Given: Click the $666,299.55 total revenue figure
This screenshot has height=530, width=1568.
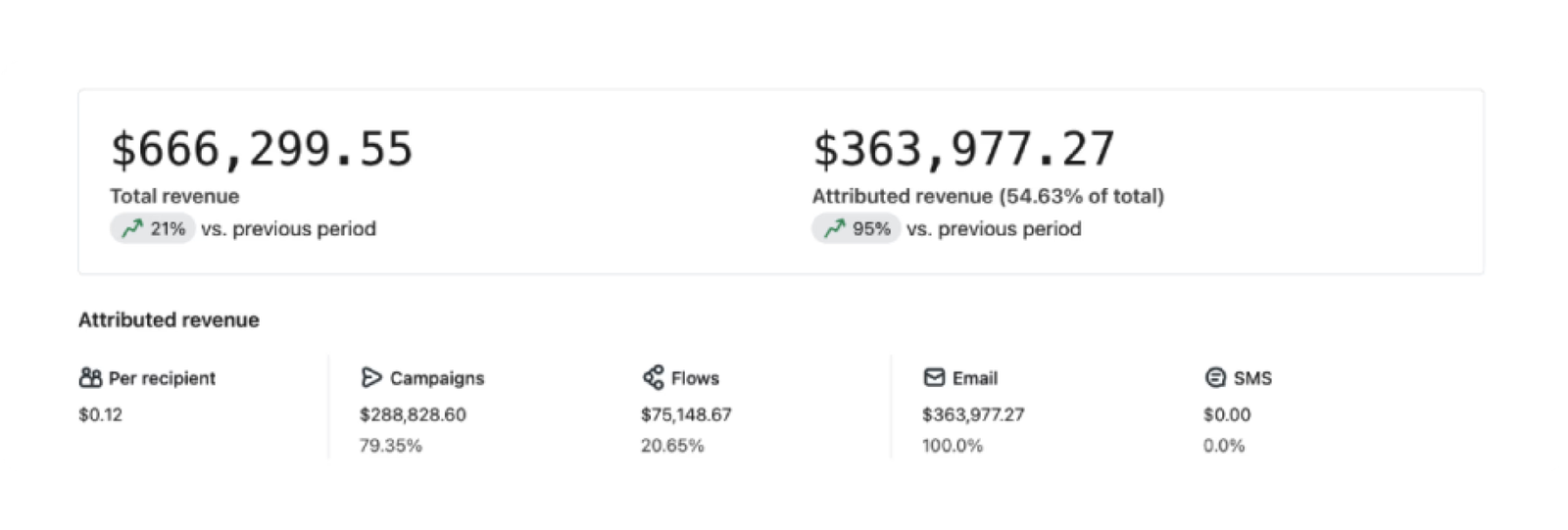Looking at the screenshot, I should [262, 150].
